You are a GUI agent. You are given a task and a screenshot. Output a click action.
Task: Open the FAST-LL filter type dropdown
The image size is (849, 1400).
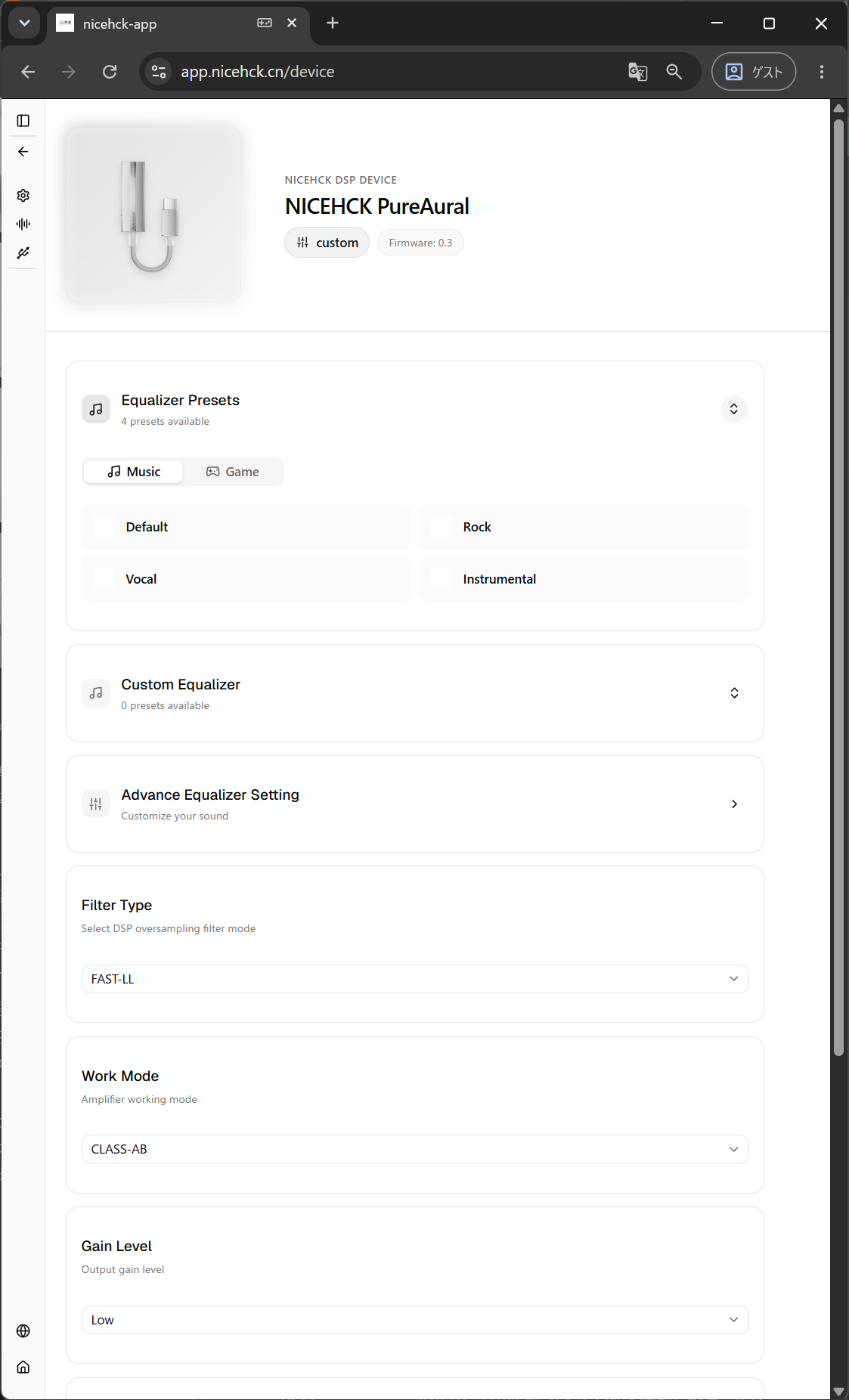coord(415,979)
